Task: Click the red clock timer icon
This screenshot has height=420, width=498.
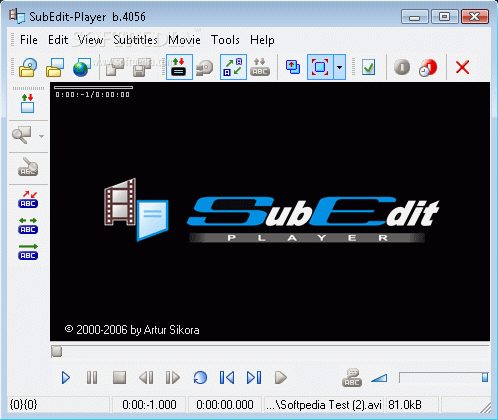Action: pos(428,68)
